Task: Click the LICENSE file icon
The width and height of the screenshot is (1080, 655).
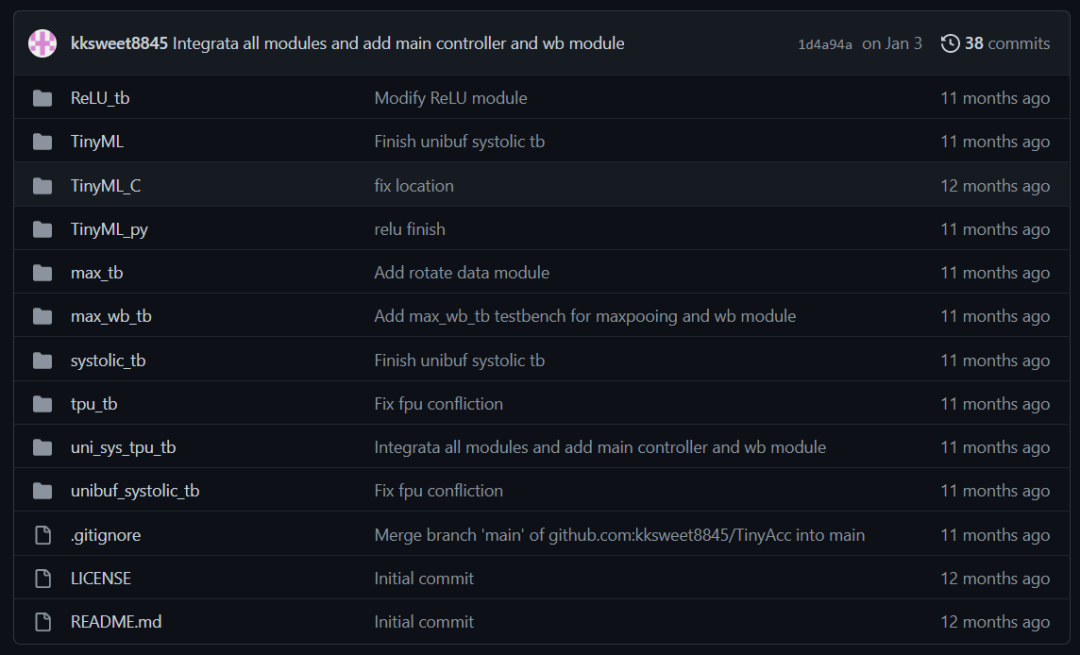Action: (x=42, y=578)
